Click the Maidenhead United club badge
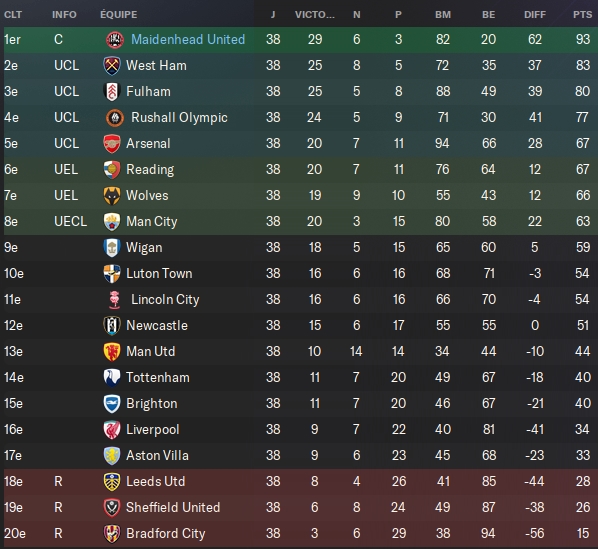The image size is (598, 549). click(x=115, y=40)
